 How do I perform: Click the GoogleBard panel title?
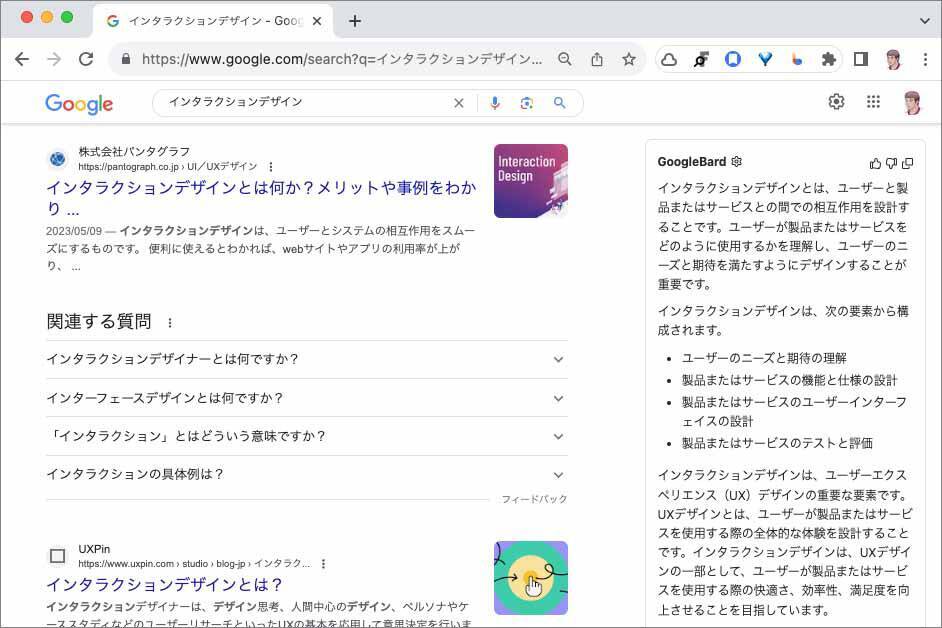pyautogui.click(x=691, y=162)
